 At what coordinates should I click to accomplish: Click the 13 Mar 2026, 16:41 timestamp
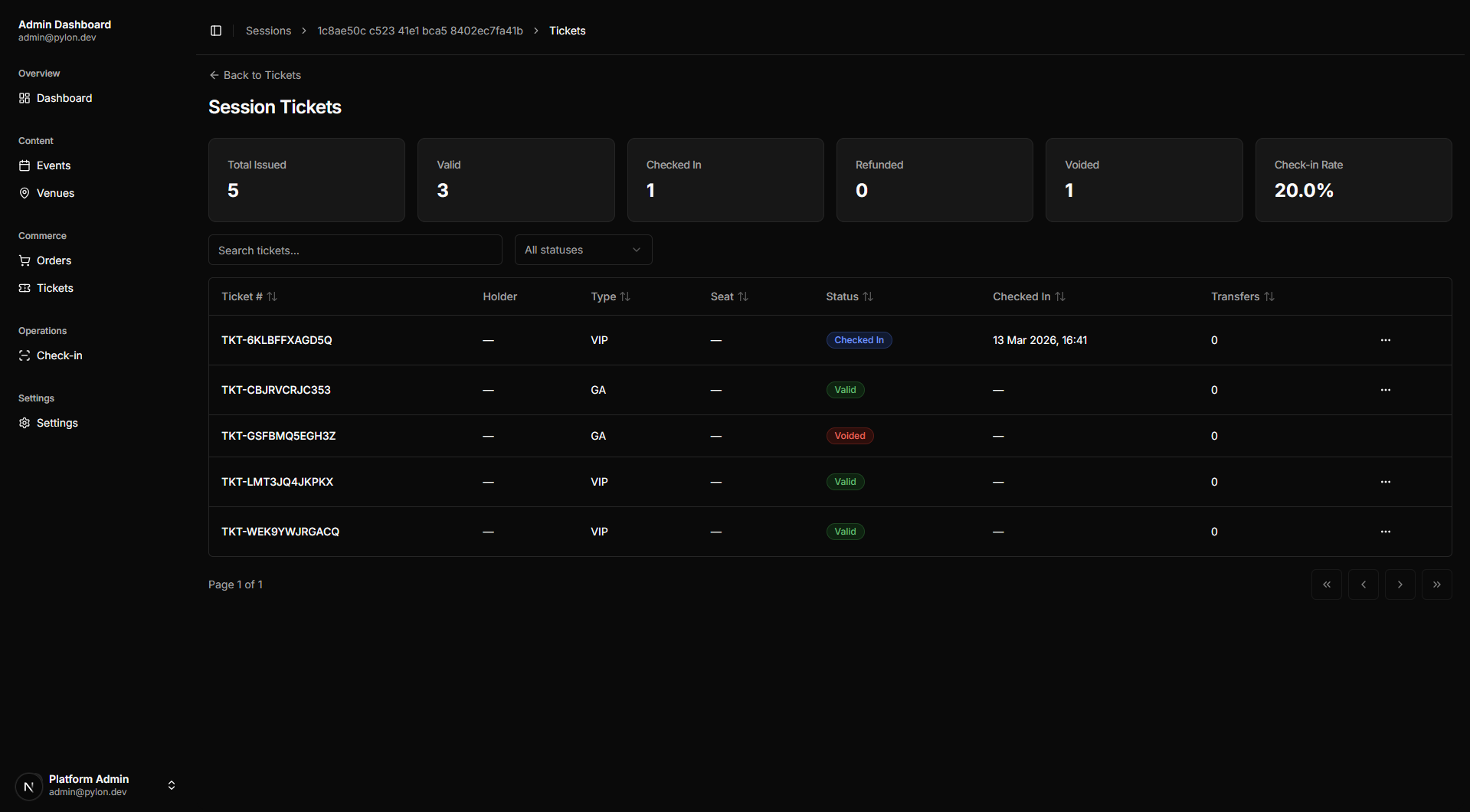click(1039, 340)
